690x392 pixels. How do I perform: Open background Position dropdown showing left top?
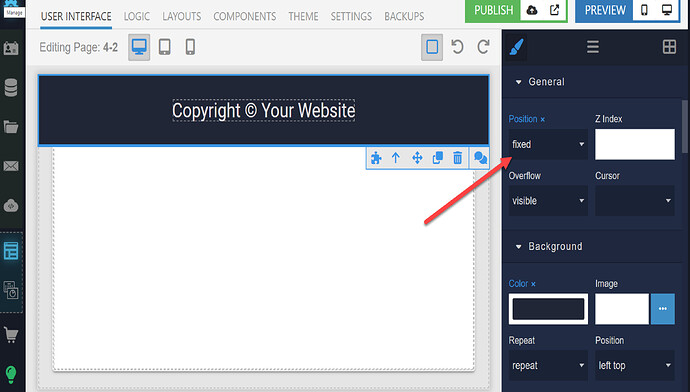point(635,366)
